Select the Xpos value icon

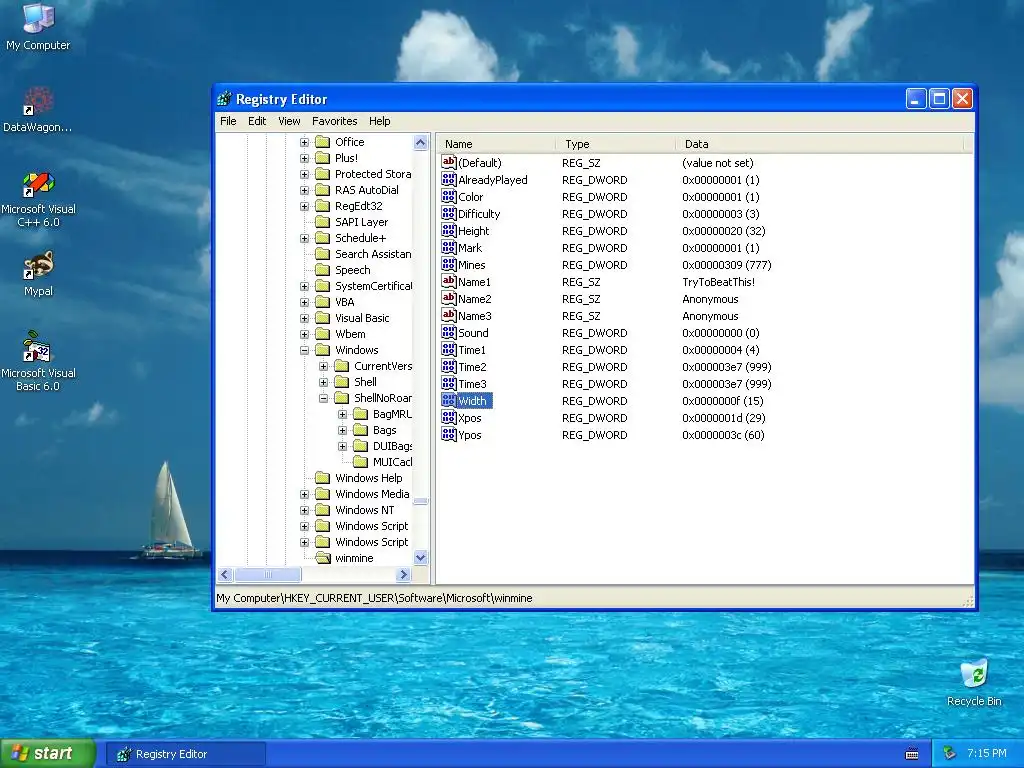point(449,417)
